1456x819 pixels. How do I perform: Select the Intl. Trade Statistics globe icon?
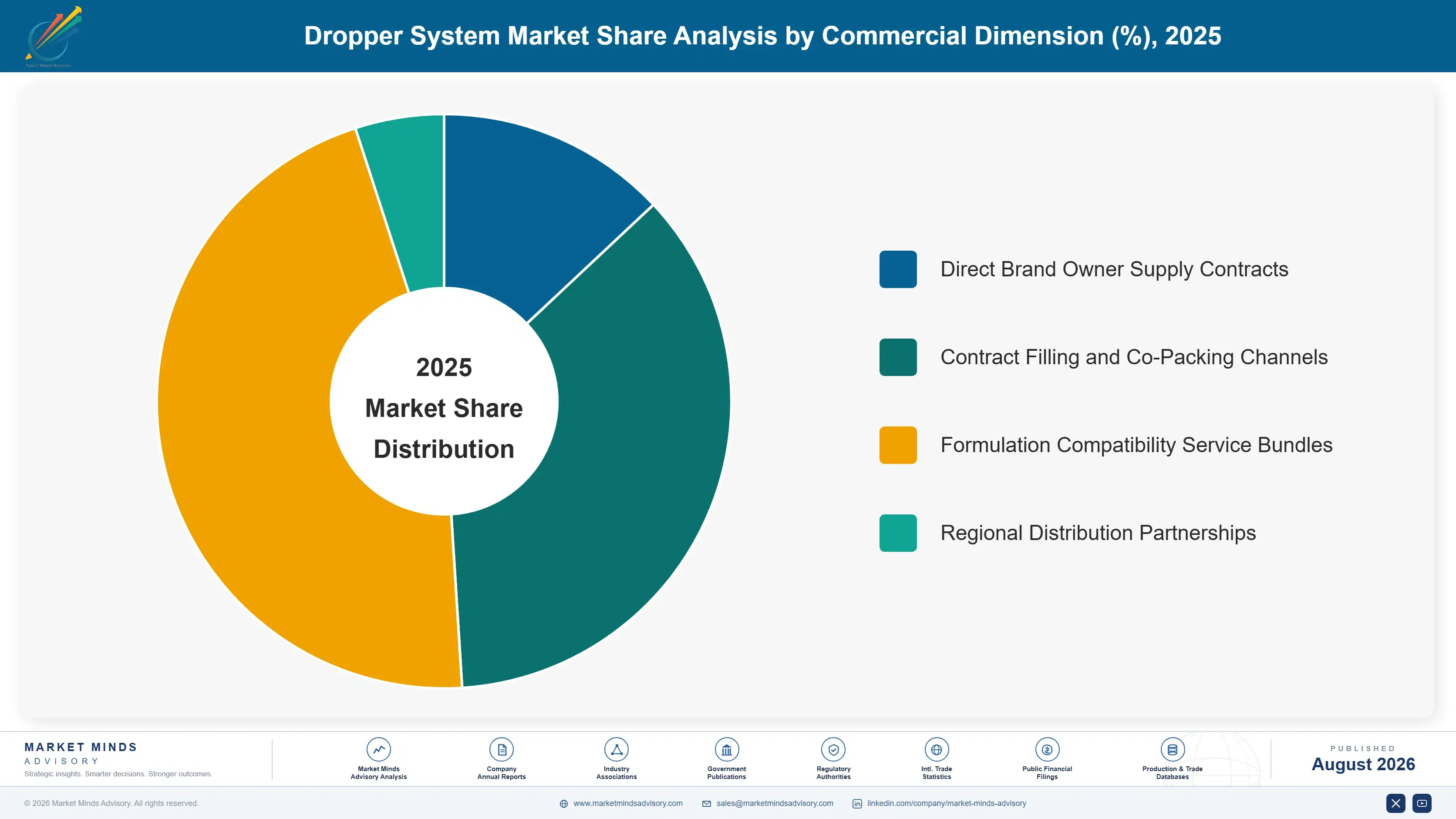[937, 749]
